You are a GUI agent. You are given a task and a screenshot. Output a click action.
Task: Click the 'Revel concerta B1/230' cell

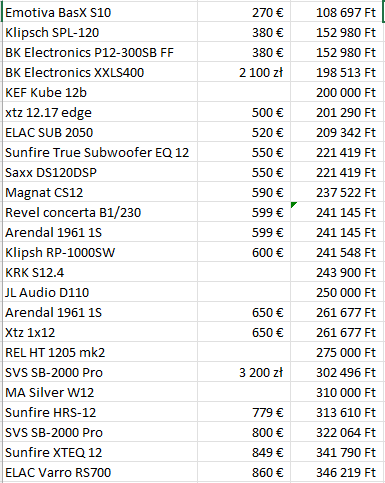point(100,212)
